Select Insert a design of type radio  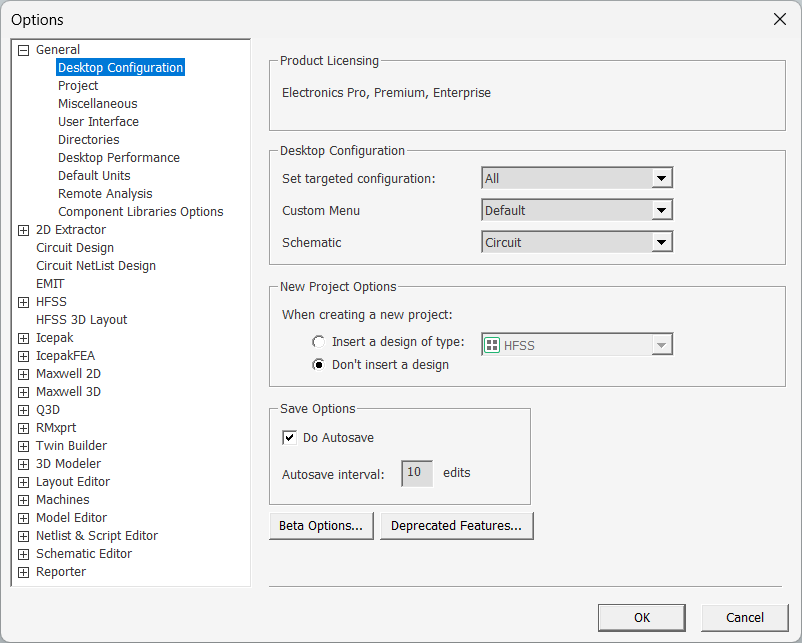[x=318, y=342]
